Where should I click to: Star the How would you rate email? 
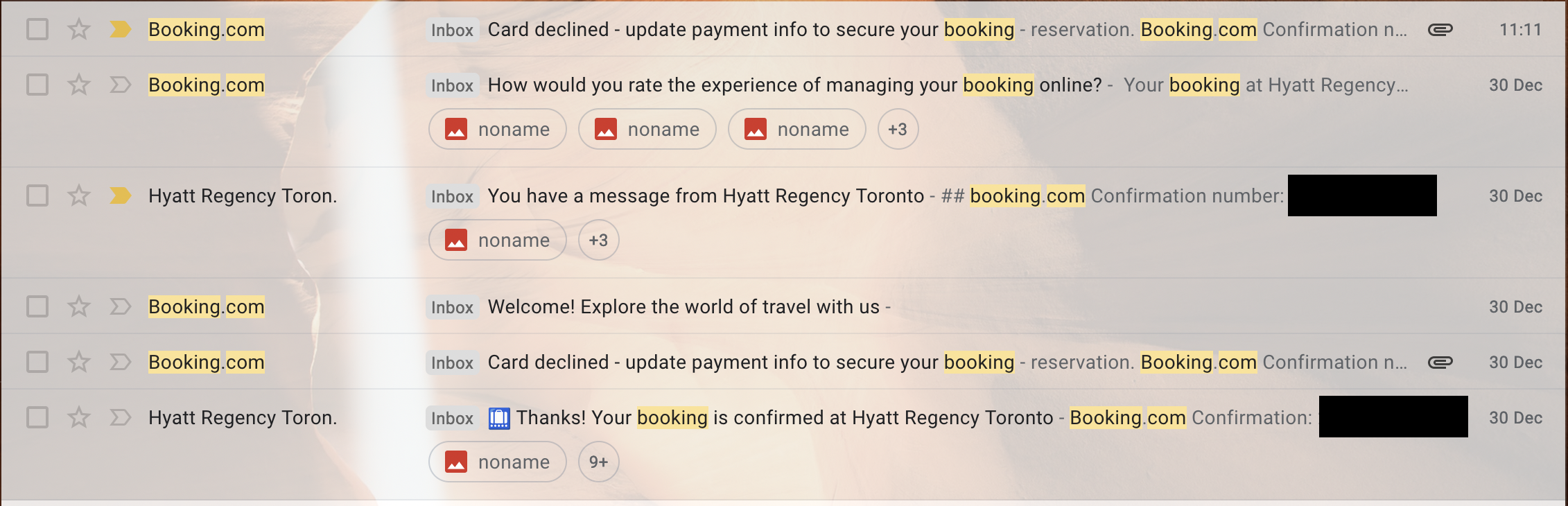(79, 85)
